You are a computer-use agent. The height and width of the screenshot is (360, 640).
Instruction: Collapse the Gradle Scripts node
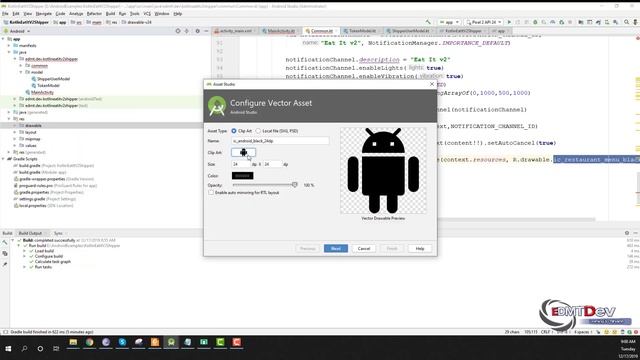pyautogui.click(x=3, y=159)
